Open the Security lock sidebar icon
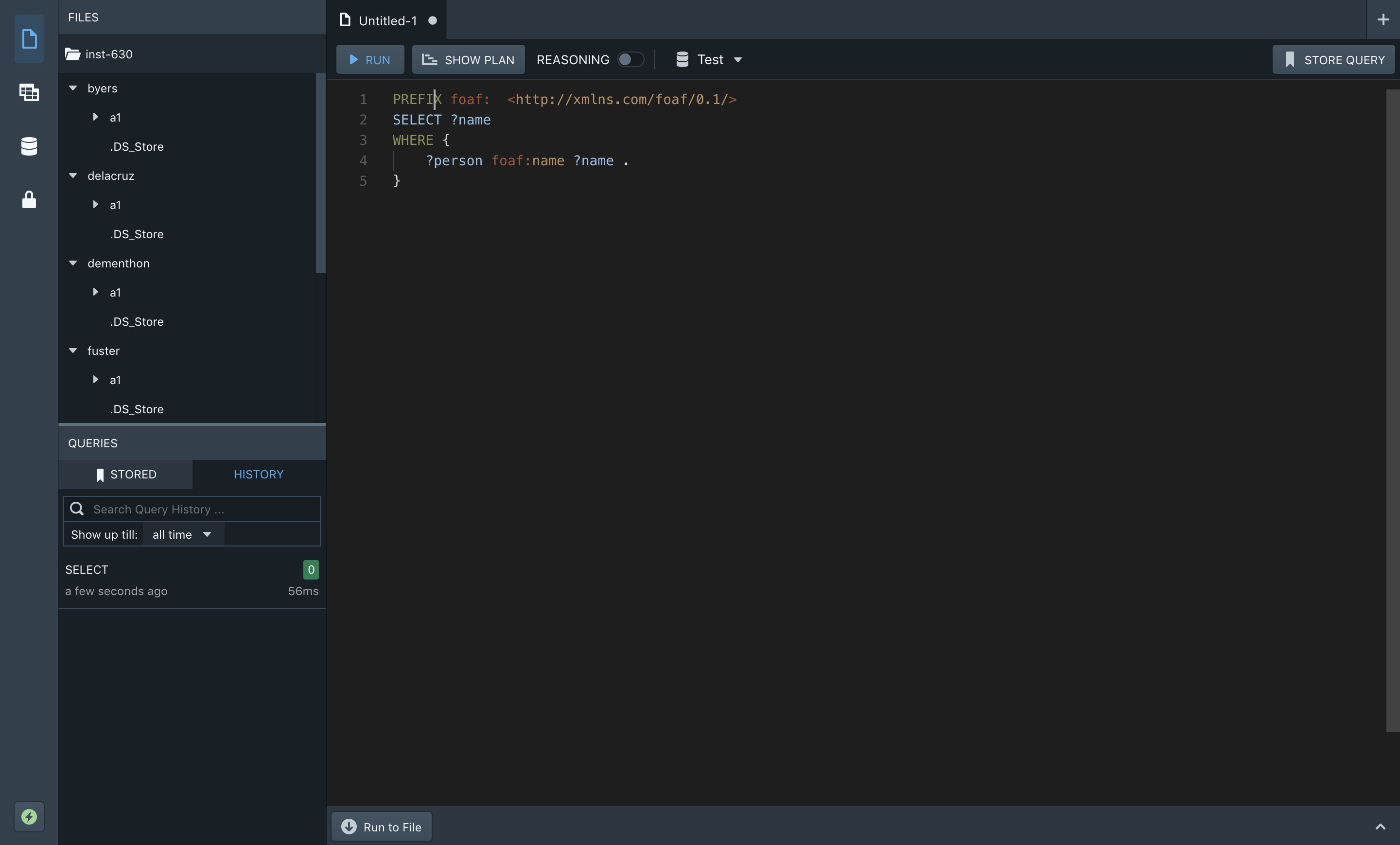1400x845 pixels. pyautogui.click(x=29, y=199)
